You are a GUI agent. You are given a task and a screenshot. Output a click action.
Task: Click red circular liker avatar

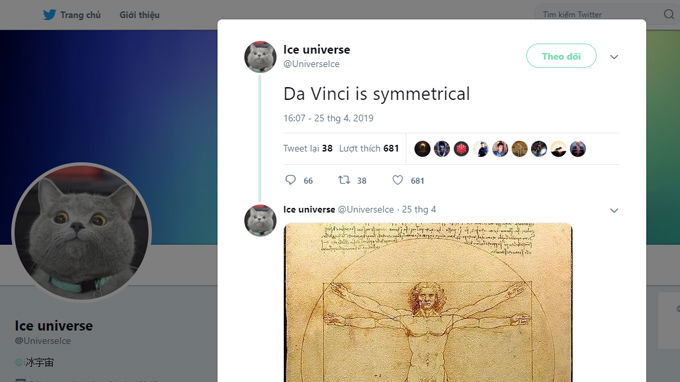(x=461, y=149)
